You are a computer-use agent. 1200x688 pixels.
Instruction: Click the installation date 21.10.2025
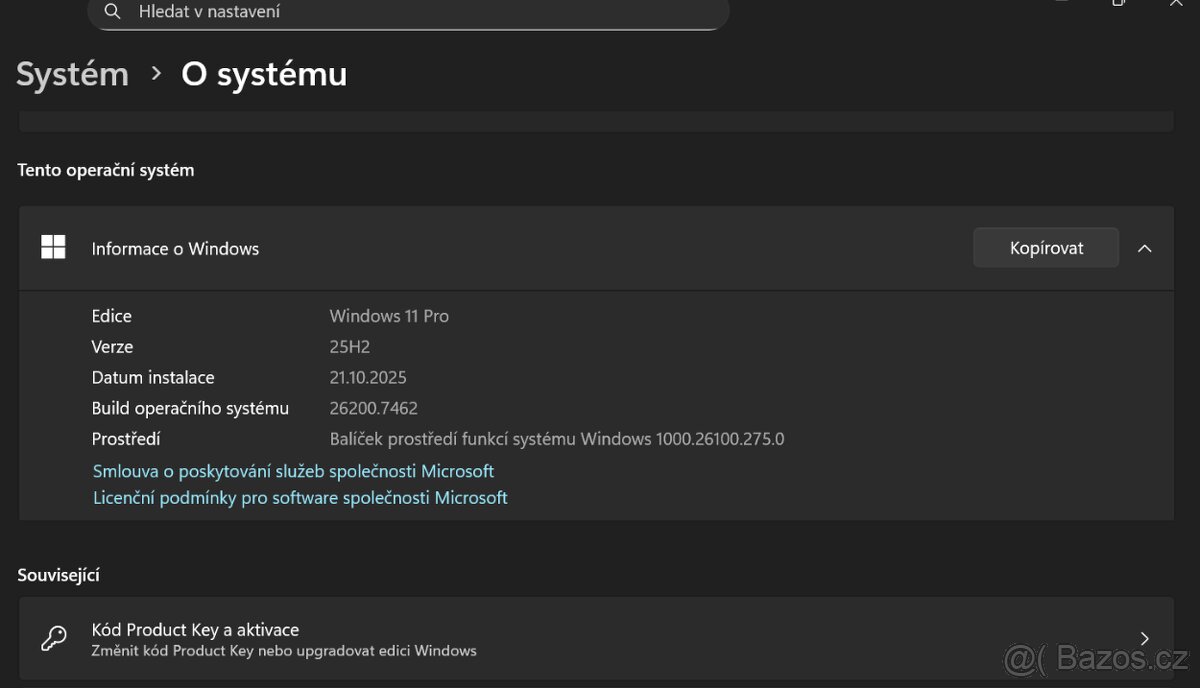[368, 378]
